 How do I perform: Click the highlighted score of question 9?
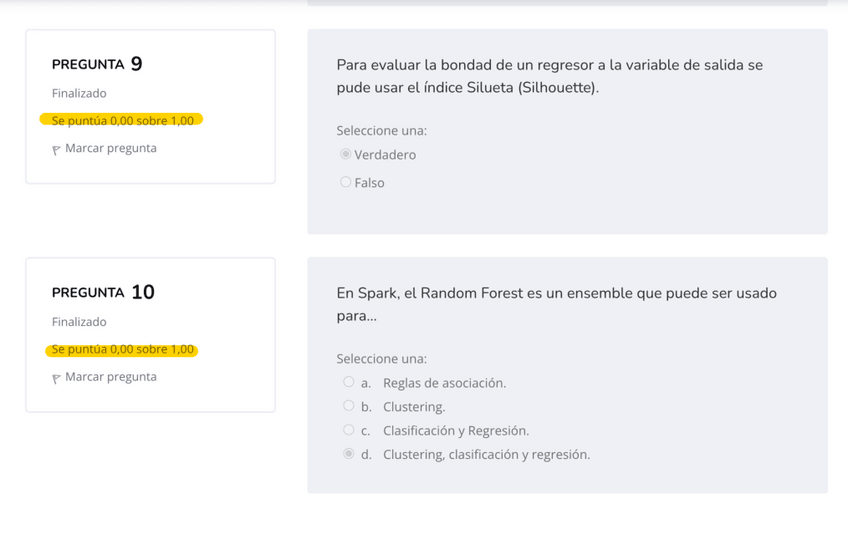[x=122, y=120]
